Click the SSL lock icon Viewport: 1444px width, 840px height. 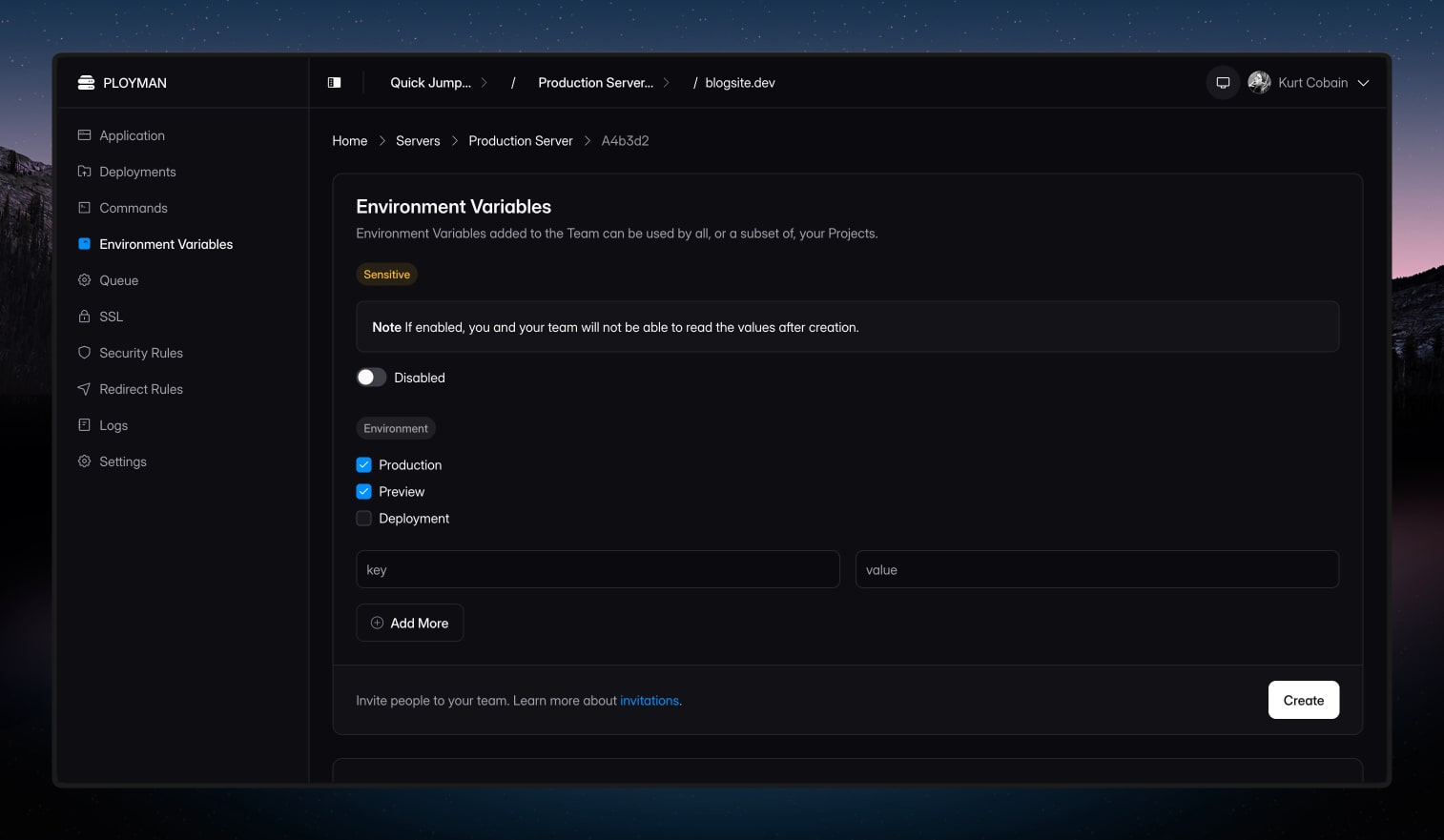pos(84,317)
